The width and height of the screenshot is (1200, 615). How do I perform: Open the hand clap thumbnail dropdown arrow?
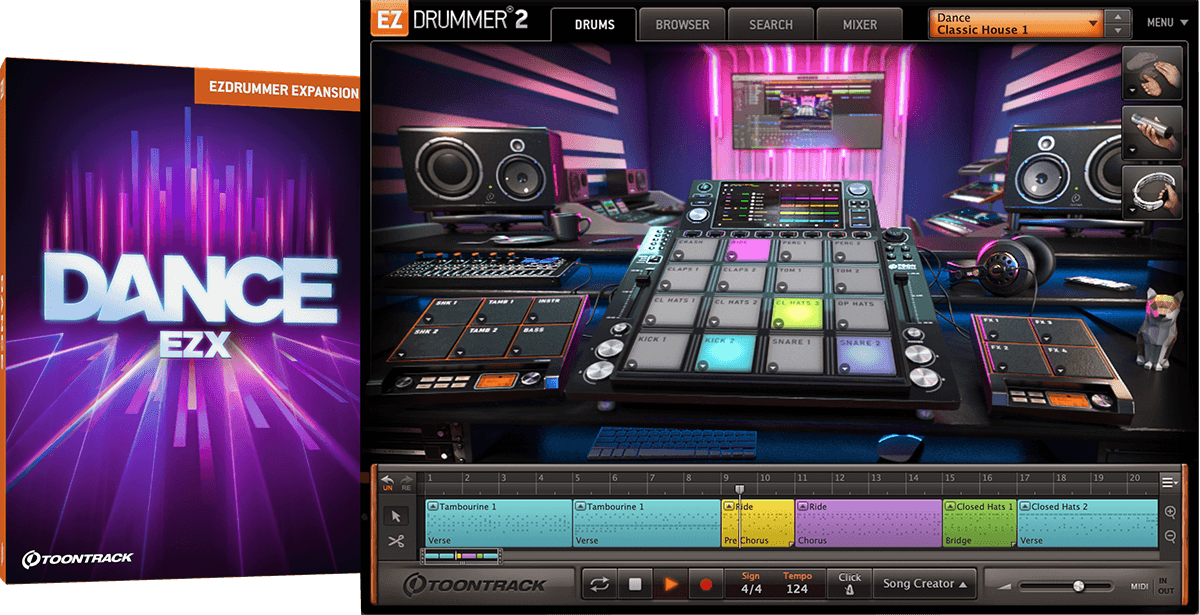[1131, 90]
